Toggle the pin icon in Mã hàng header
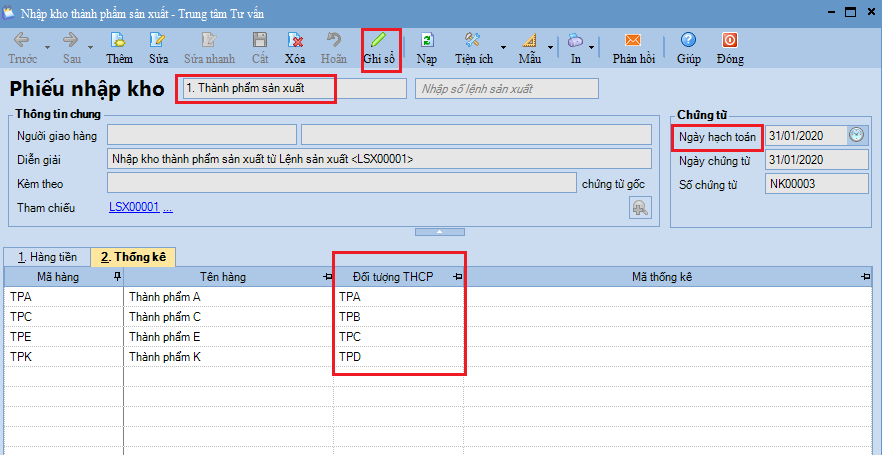 (117, 276)
